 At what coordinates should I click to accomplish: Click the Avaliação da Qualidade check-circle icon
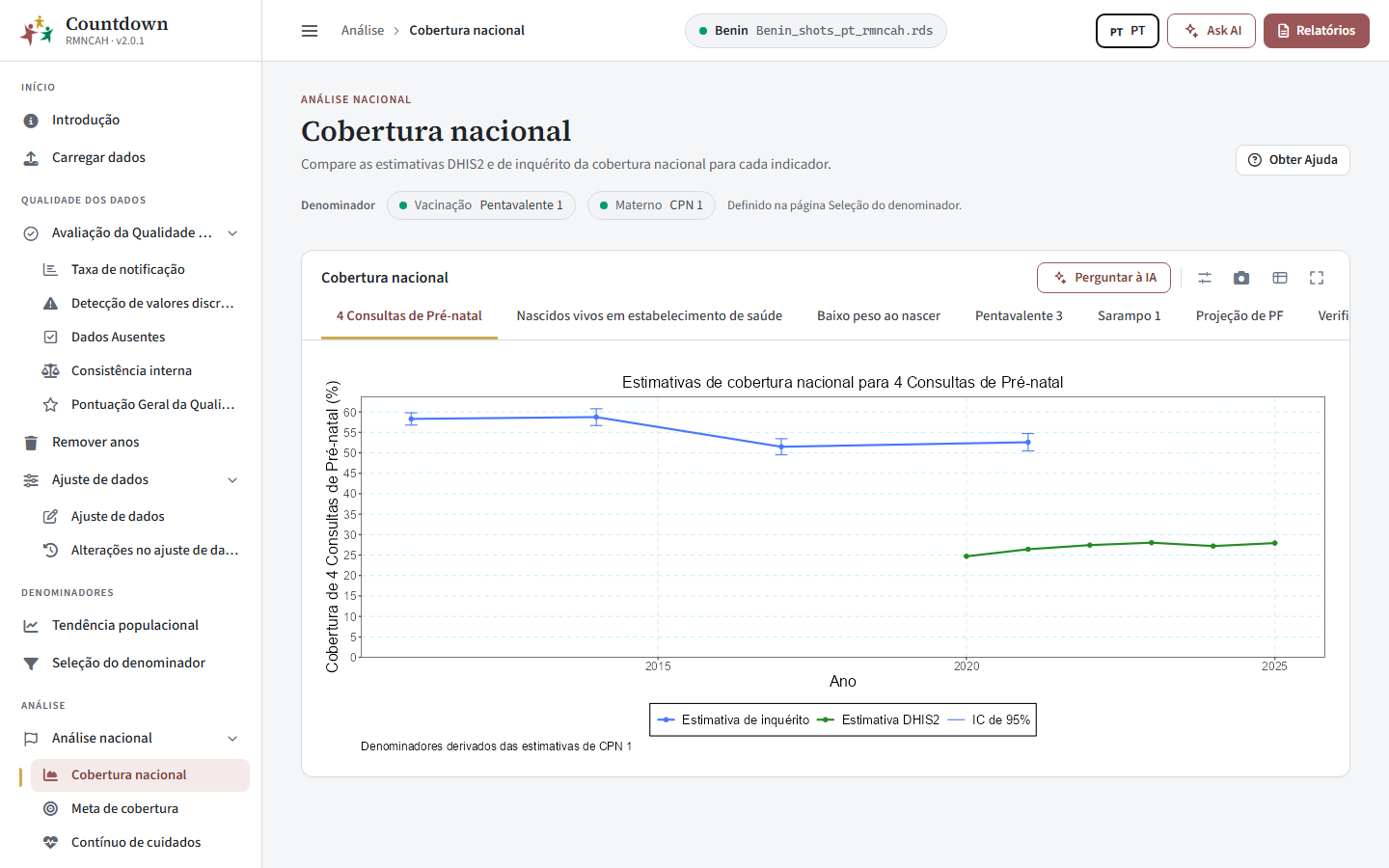coord(31,233)
